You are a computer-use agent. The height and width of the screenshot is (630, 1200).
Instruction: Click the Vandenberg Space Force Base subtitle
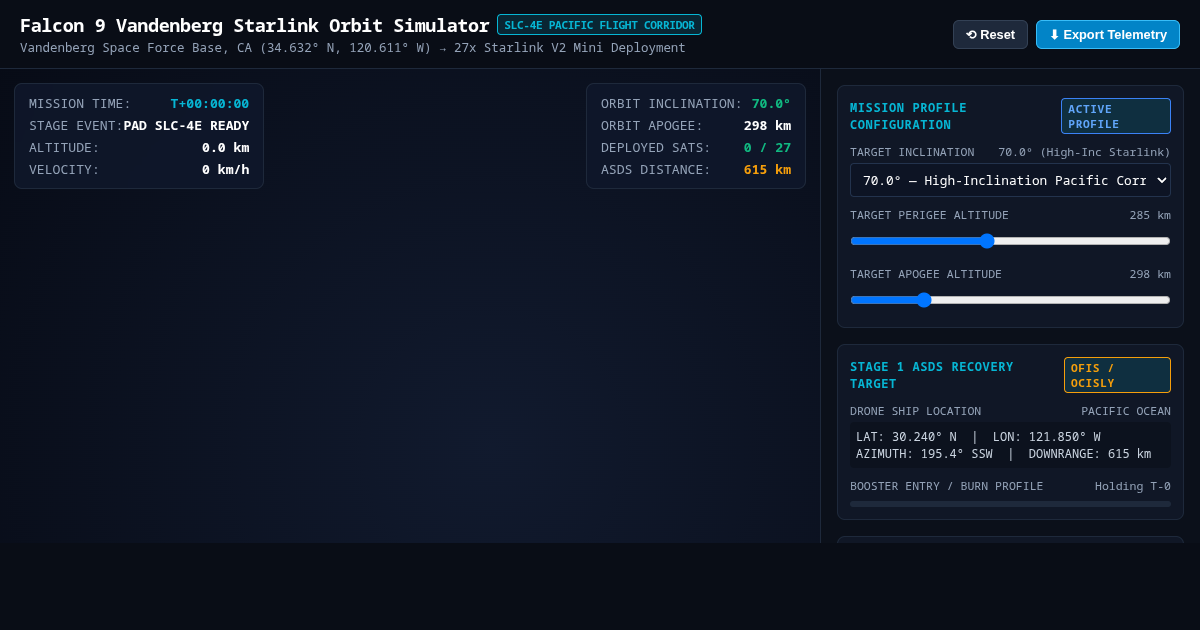[x=353, y=48]
